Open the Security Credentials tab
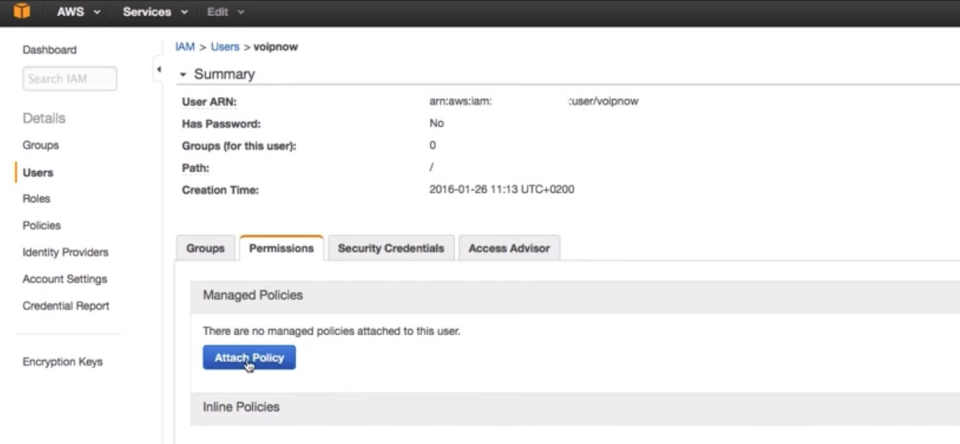Viewport: 960px width, 444px height. (x=390, y=248)
